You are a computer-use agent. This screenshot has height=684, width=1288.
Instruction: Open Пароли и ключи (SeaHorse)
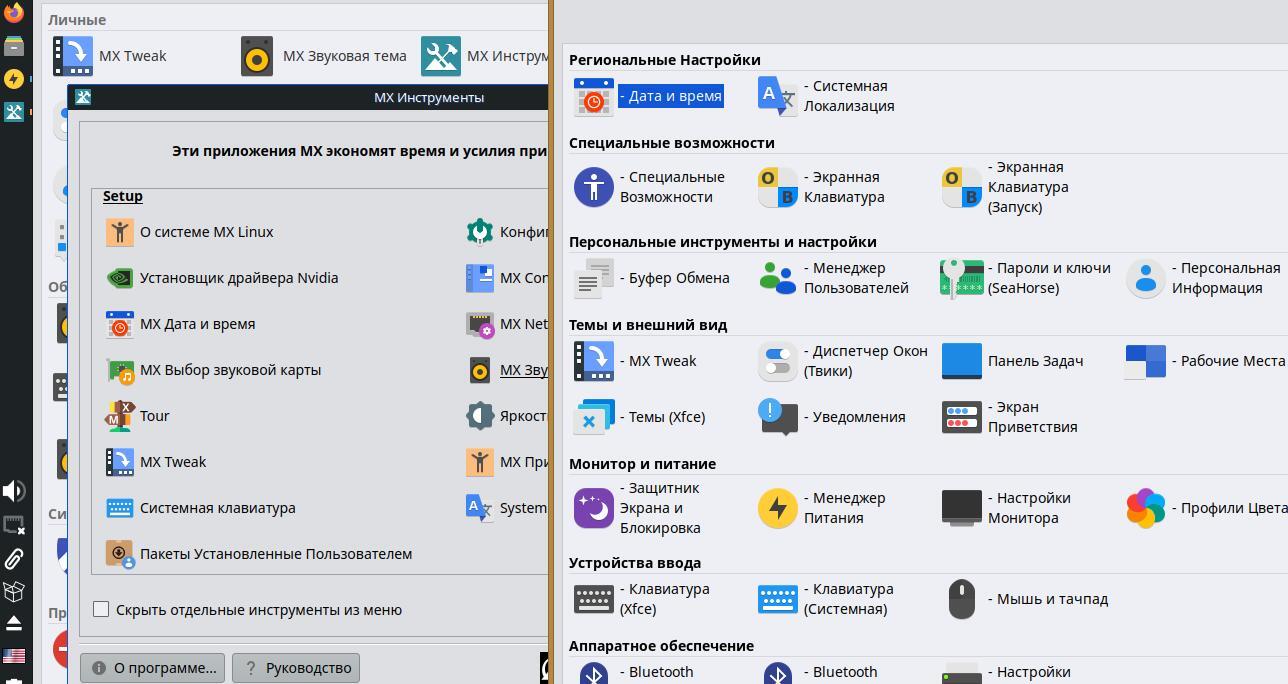1026,278
